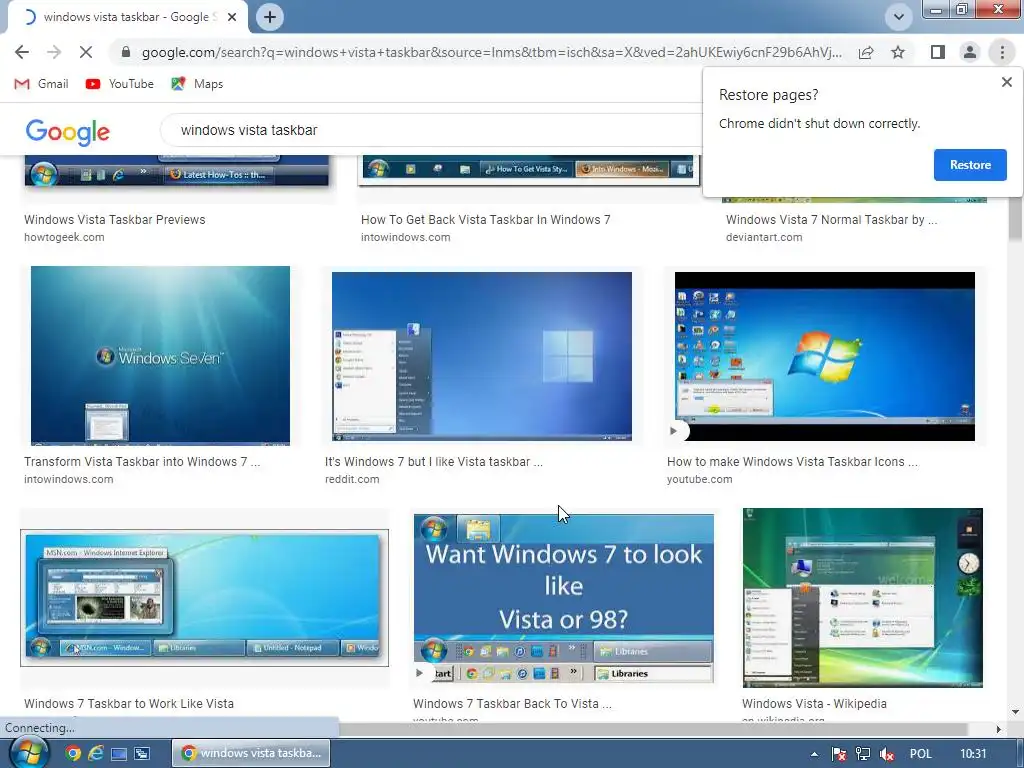This screenshot has width=1024, height=768.
Task: Click howtogeek.com source text
Action: click(x=64, y=237)
